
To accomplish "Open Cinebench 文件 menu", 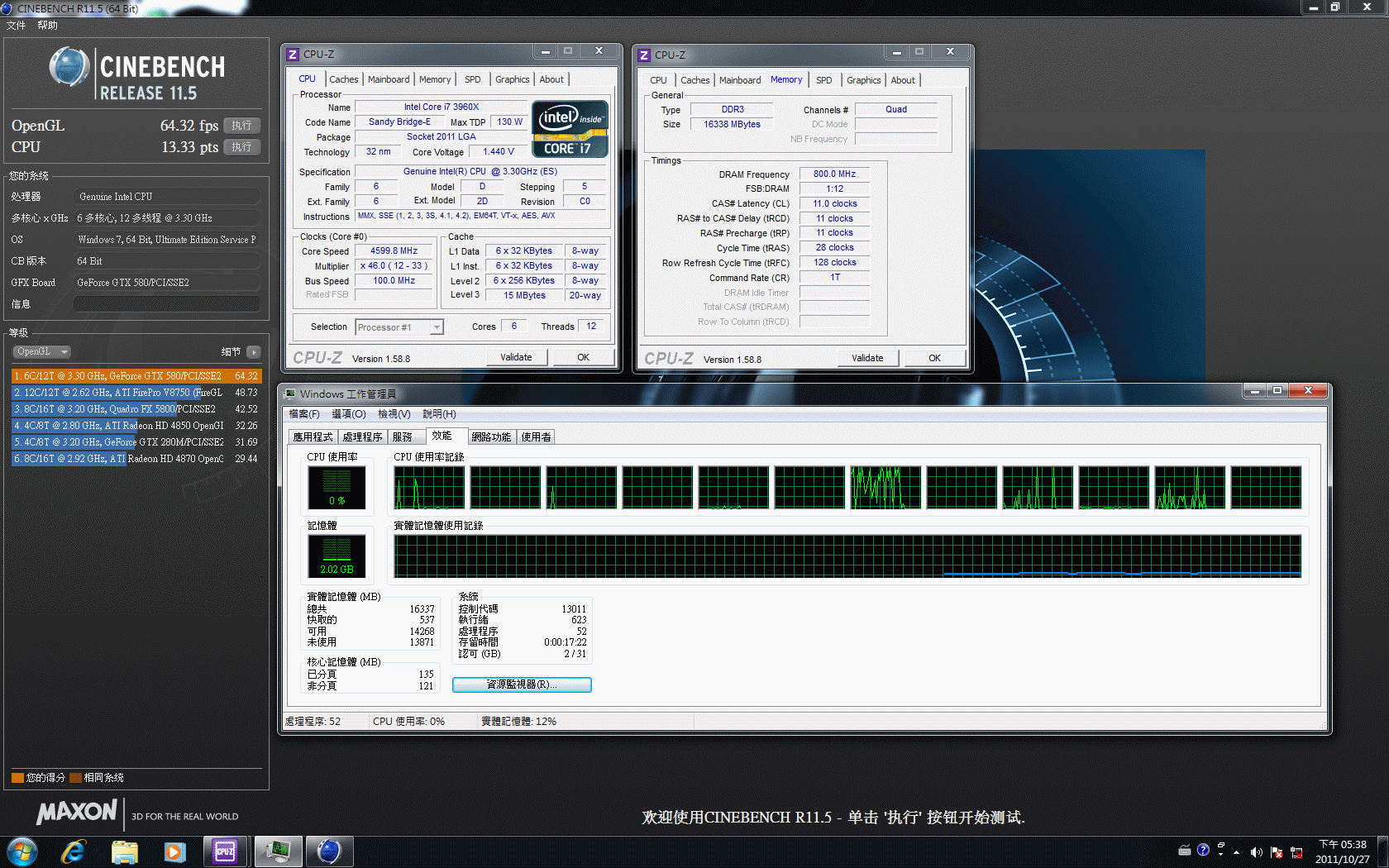I will pos(16,26).
